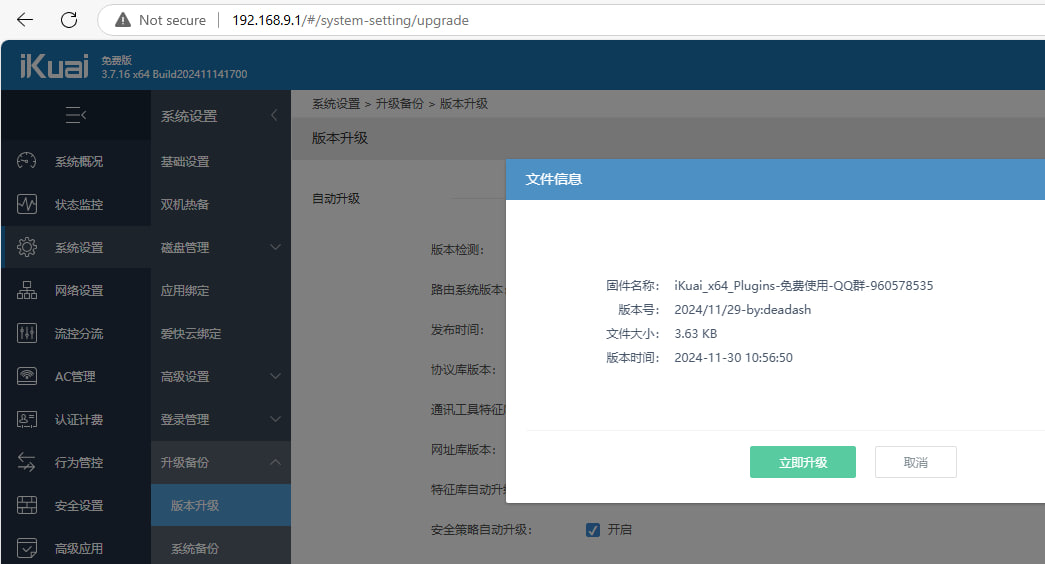Collapse the sidebar with the hamburger icon
The image size is (1045, 564).
coord(75,116)
